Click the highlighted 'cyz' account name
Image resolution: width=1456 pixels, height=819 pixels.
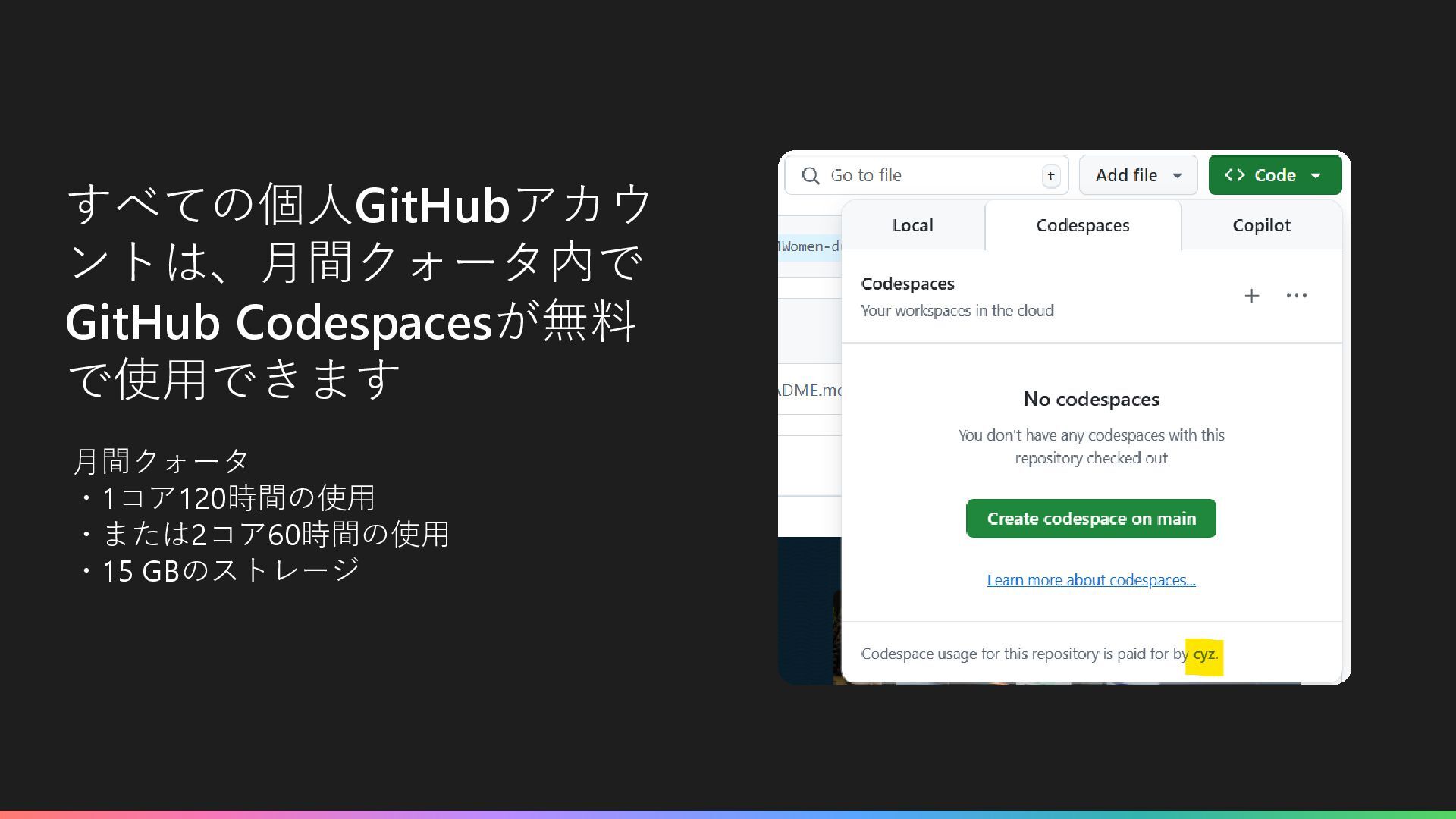(x=1204, y=654)
